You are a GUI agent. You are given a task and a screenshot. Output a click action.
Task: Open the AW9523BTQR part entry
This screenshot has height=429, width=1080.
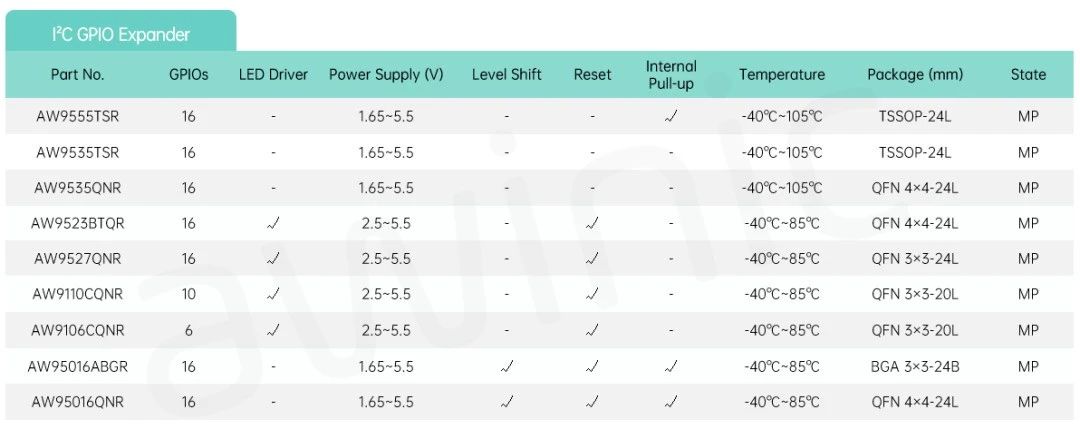[x=77, y=223]
